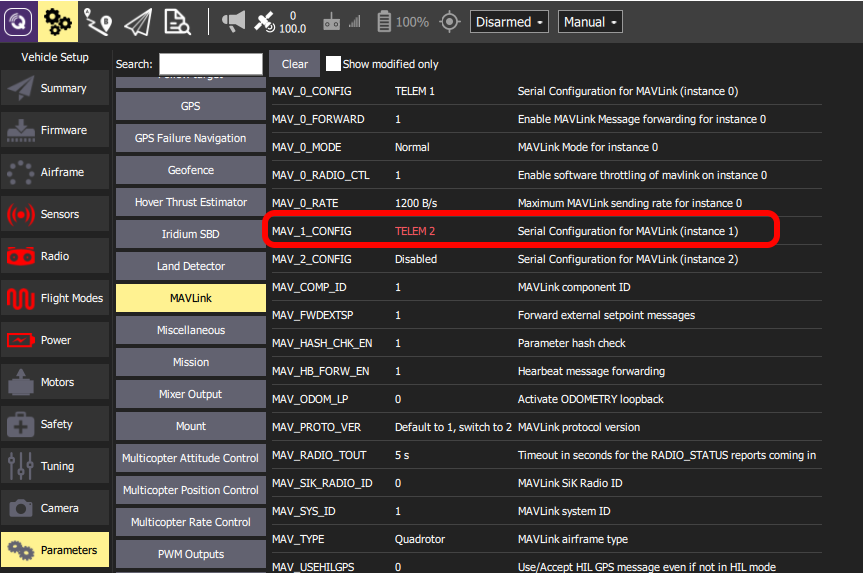This screenshot has width=863, height=573.
Task: Open the Plan view waypoint icon
Action: [97, 21]
